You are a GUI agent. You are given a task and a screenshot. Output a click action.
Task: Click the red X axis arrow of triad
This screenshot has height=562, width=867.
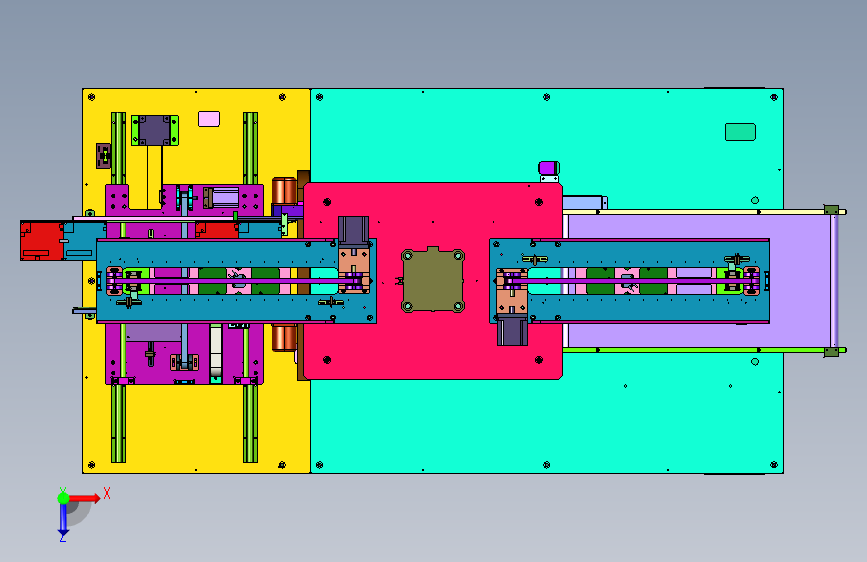click(x=85, y=498)
